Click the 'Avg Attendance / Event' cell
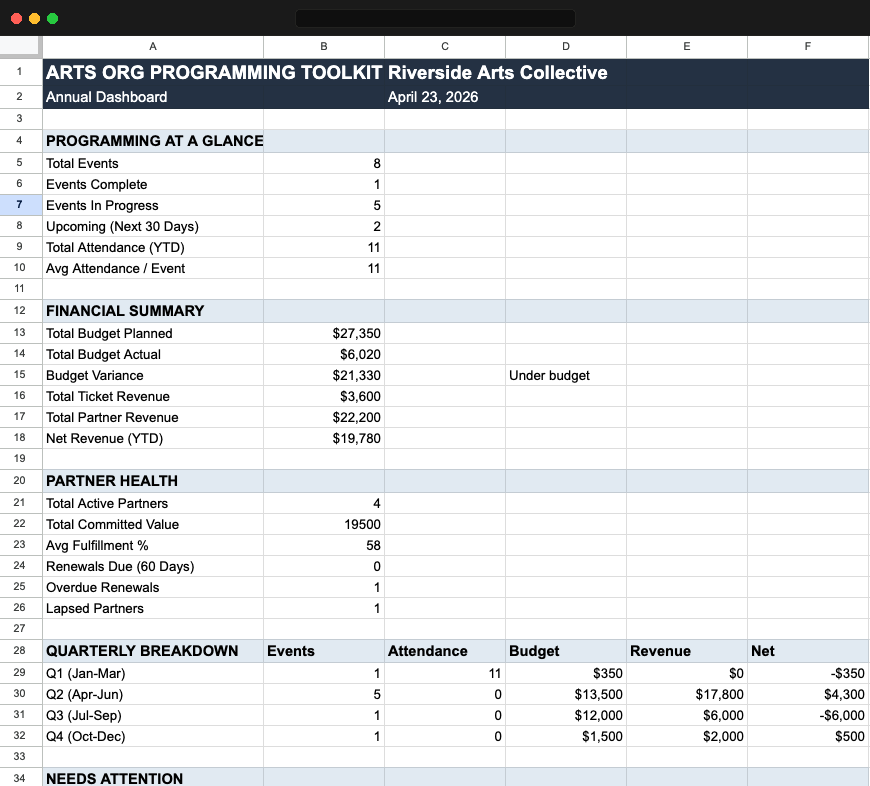The width and height of the screenshot is (870, 786). [x=153, y=268]
